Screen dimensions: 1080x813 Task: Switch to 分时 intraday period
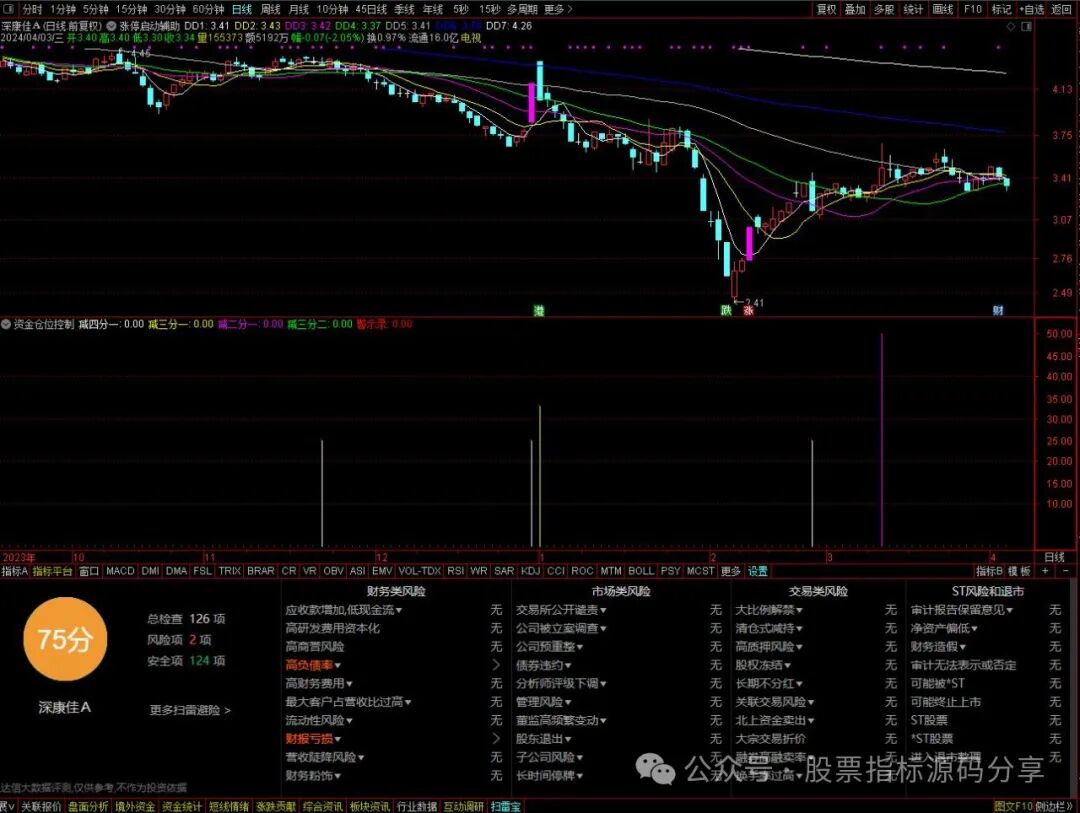click(32, 9)
